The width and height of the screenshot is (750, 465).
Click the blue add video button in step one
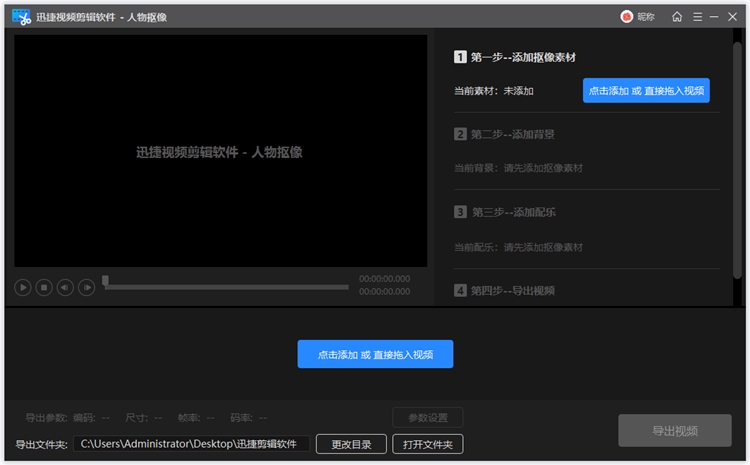646,90
